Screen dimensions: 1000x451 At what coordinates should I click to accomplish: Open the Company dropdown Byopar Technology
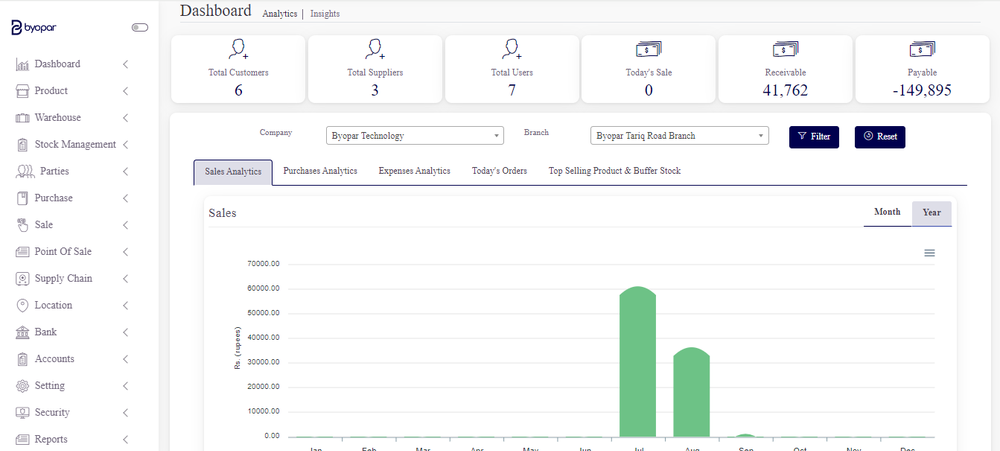(415, 136)
